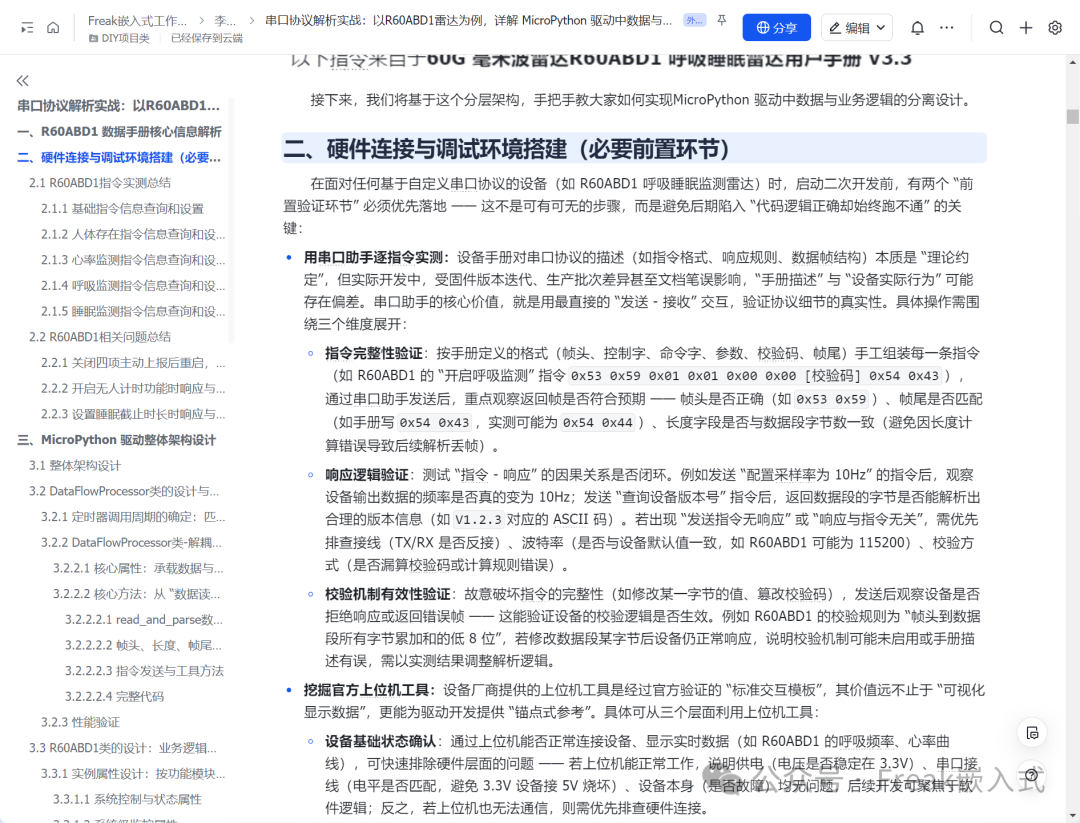Select outline item 2.1 R60ABD1指令实测总结
This screenshot has width=1080, height=823.
point(100,183)
